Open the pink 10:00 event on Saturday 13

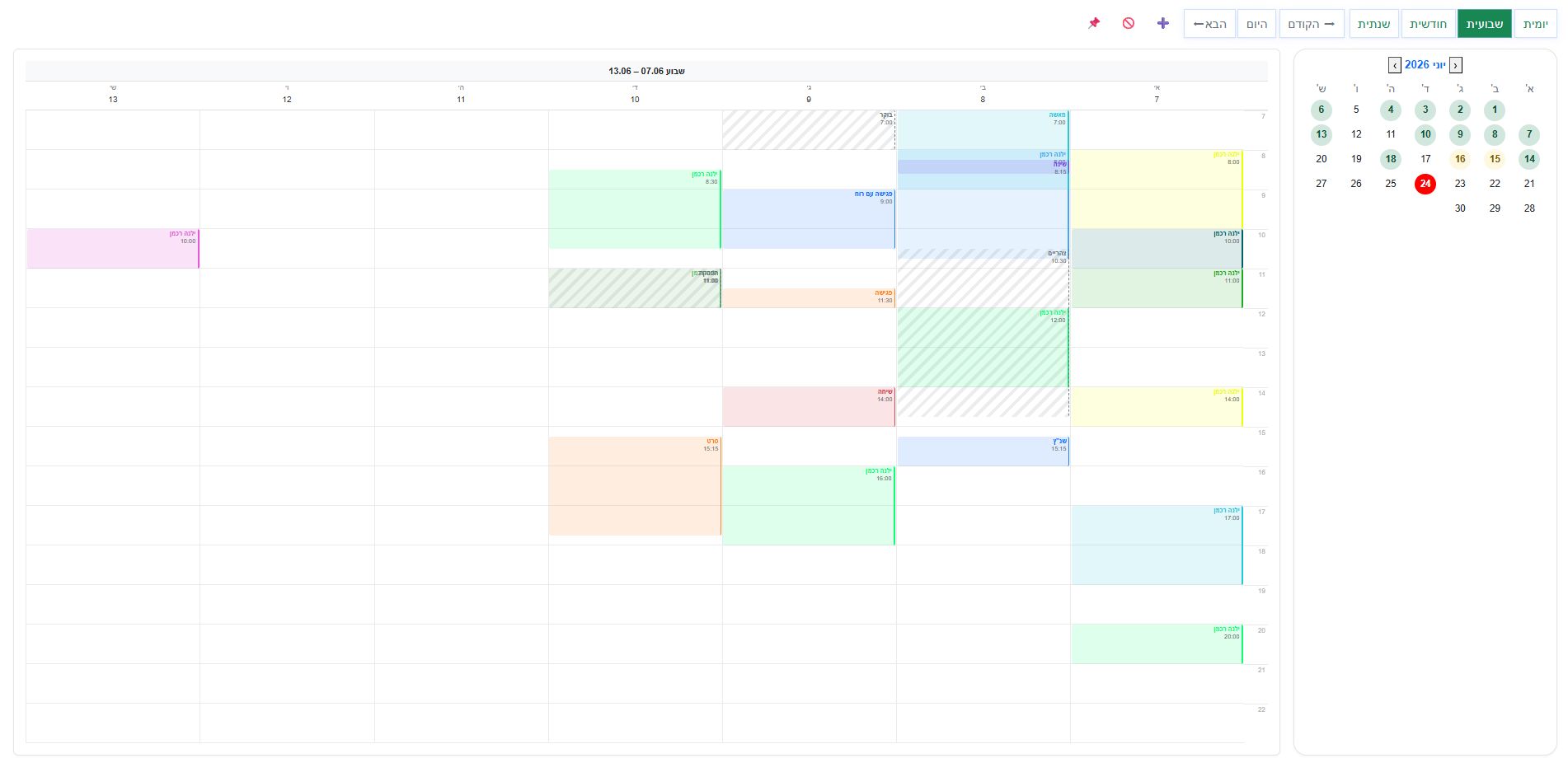(113, 249)
